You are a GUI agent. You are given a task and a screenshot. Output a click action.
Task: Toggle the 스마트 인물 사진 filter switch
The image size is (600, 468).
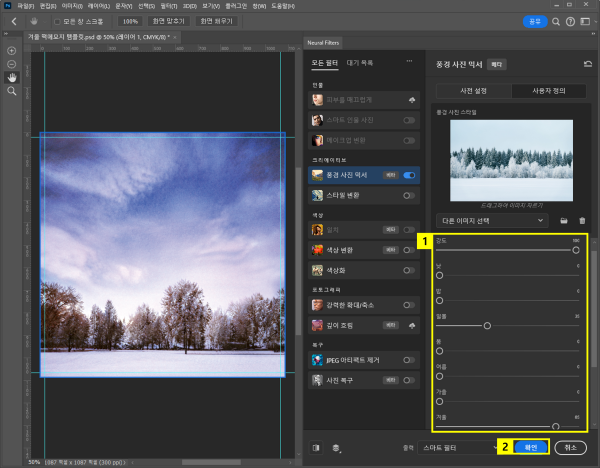409,120
